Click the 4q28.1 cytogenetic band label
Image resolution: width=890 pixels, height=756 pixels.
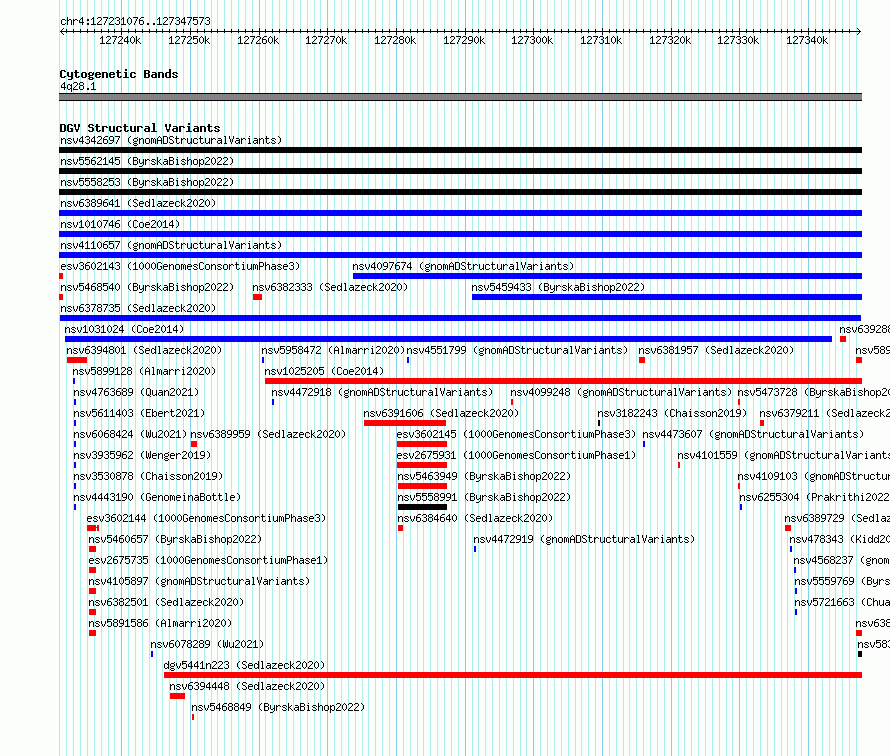[78, 86]
